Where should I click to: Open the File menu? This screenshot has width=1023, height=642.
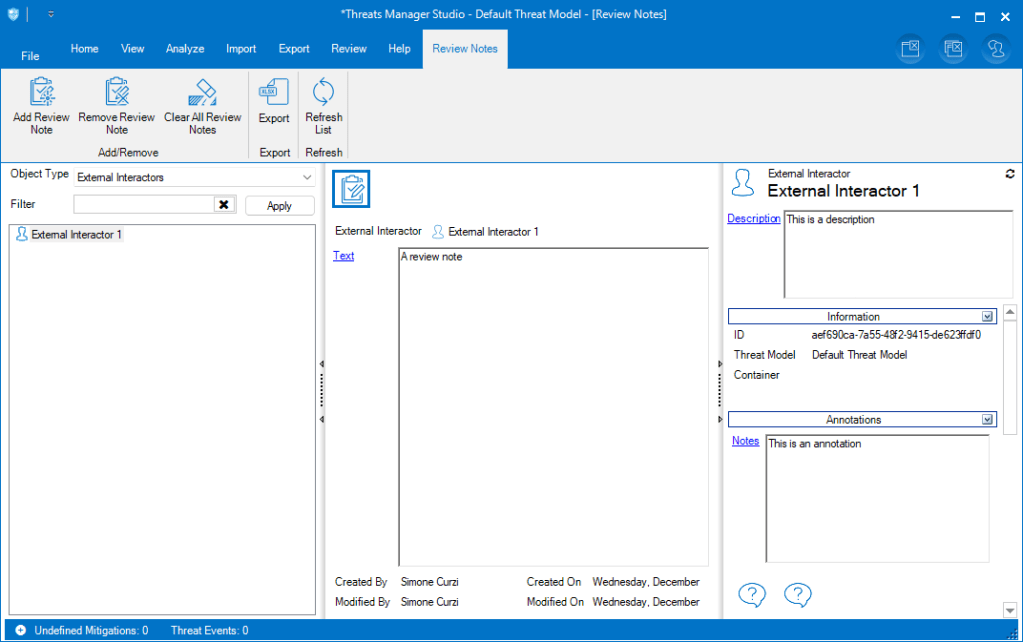click(x=30, y=56)
